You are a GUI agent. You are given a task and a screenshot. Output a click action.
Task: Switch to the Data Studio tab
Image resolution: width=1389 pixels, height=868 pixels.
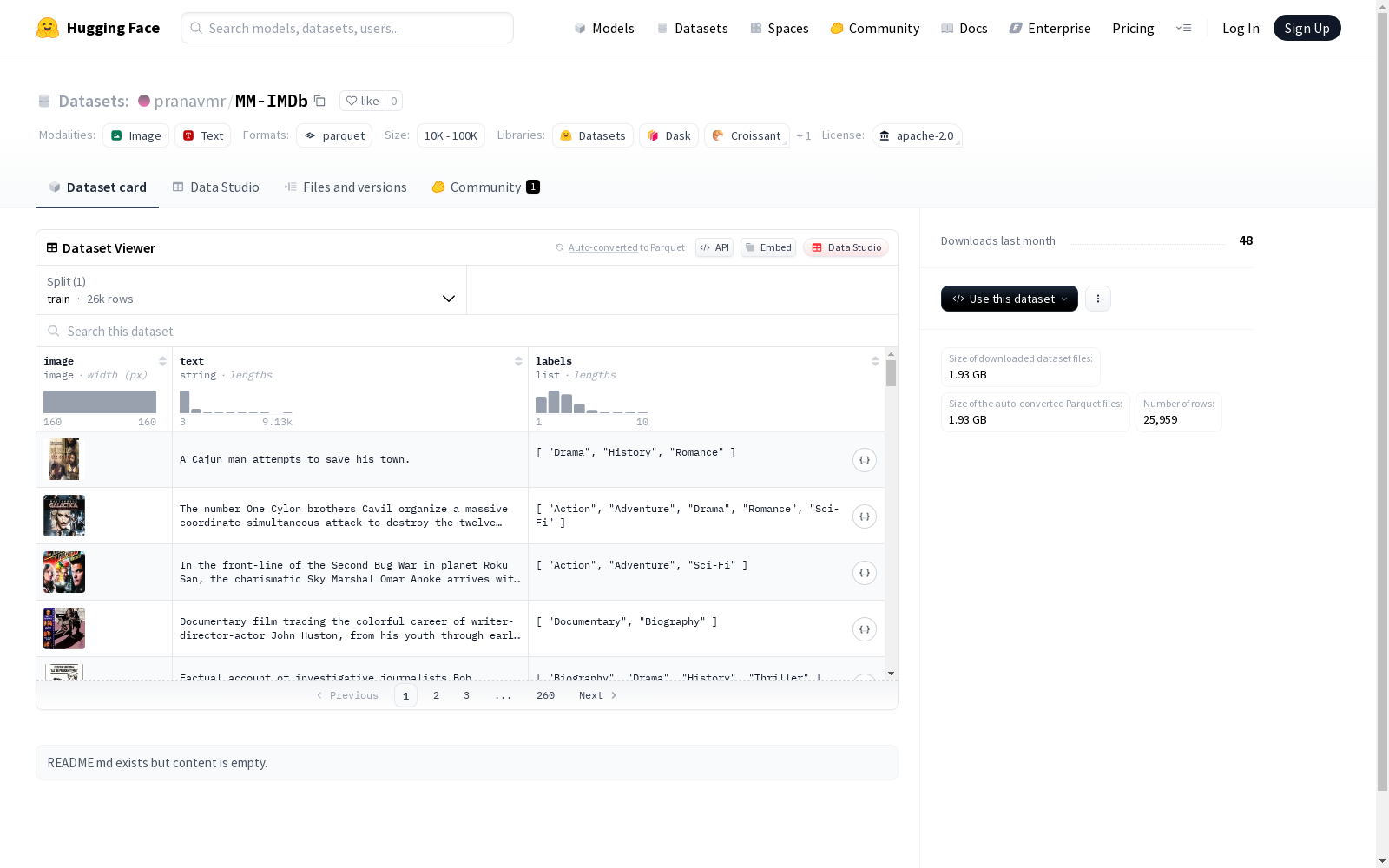click(215, 187)
